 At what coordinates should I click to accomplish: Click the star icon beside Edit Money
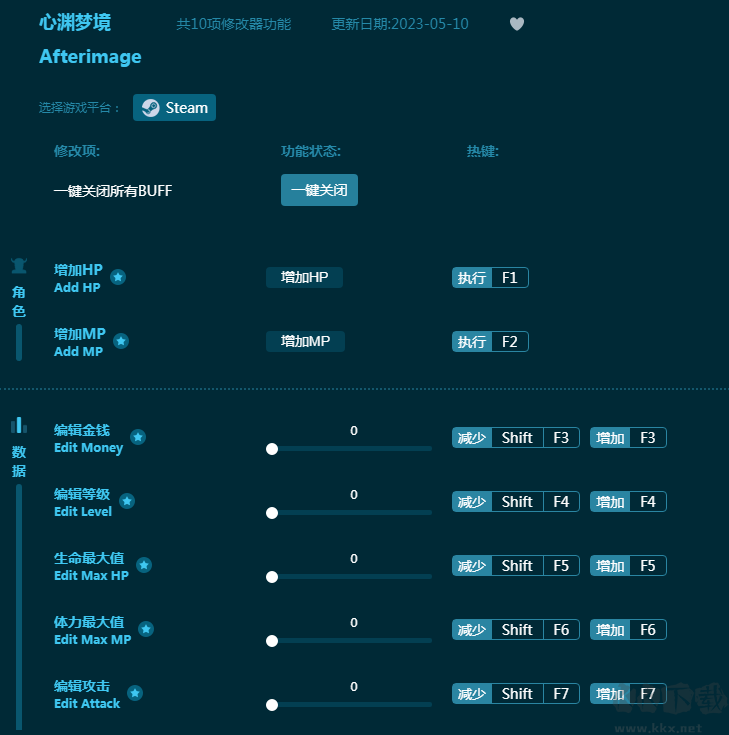[x=138, y=437]
